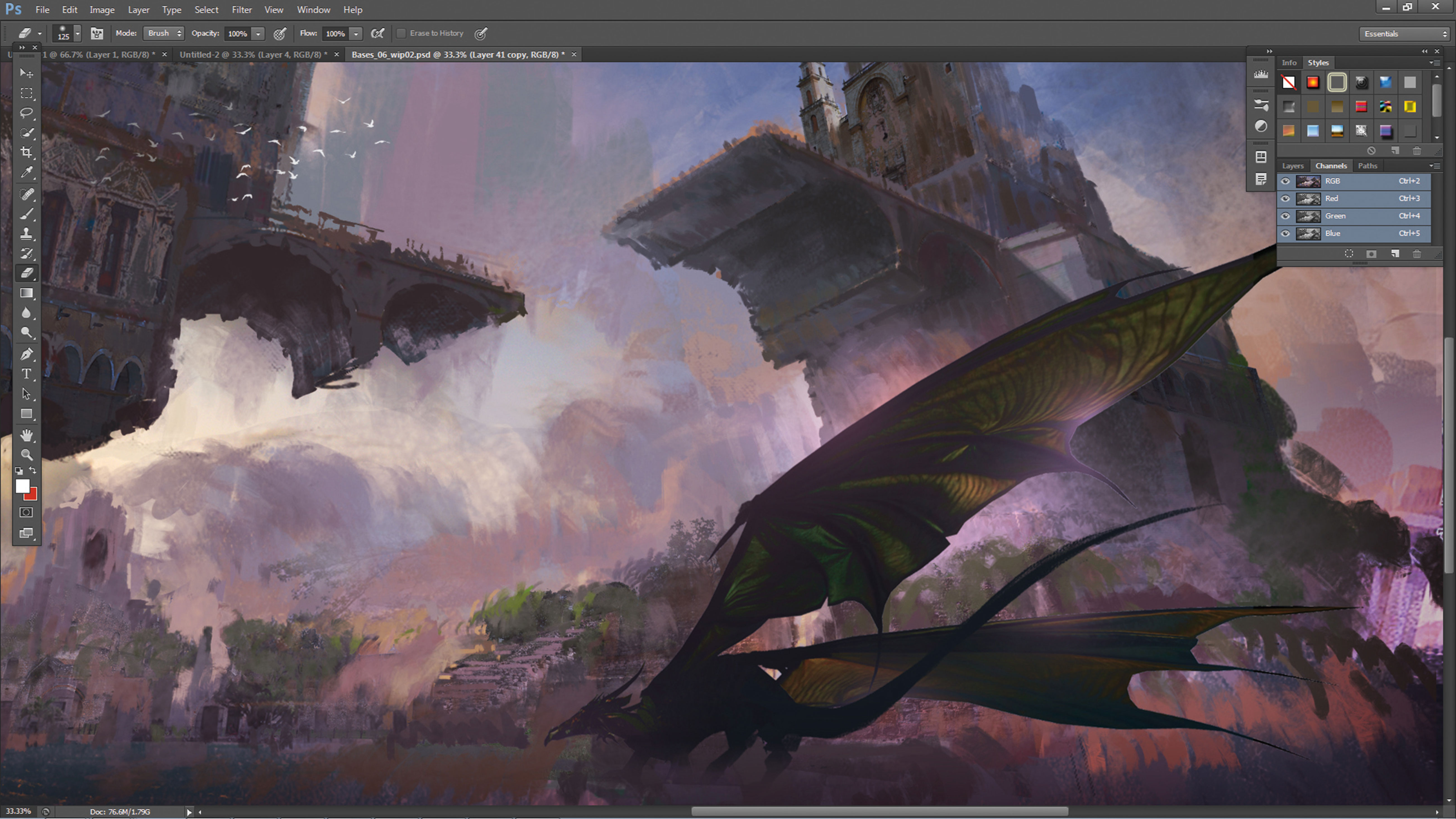
Task: Hide the Red channel visibility
Action: click(x=1285, y=198)
